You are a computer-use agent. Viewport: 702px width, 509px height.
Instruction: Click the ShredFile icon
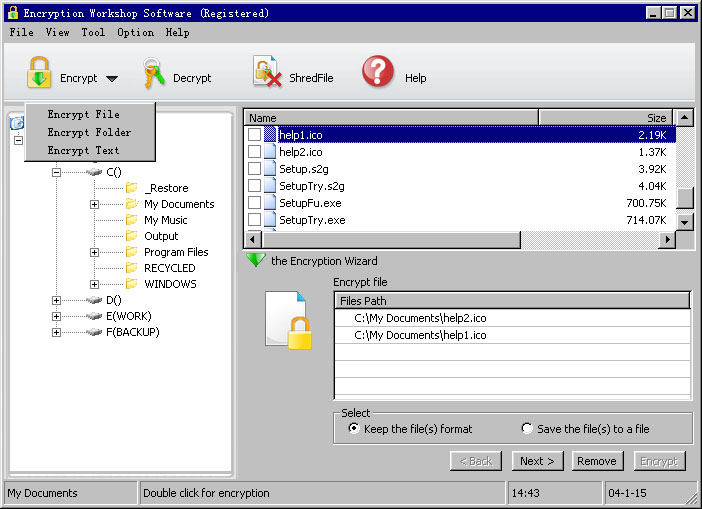click(x=267, y=71)
